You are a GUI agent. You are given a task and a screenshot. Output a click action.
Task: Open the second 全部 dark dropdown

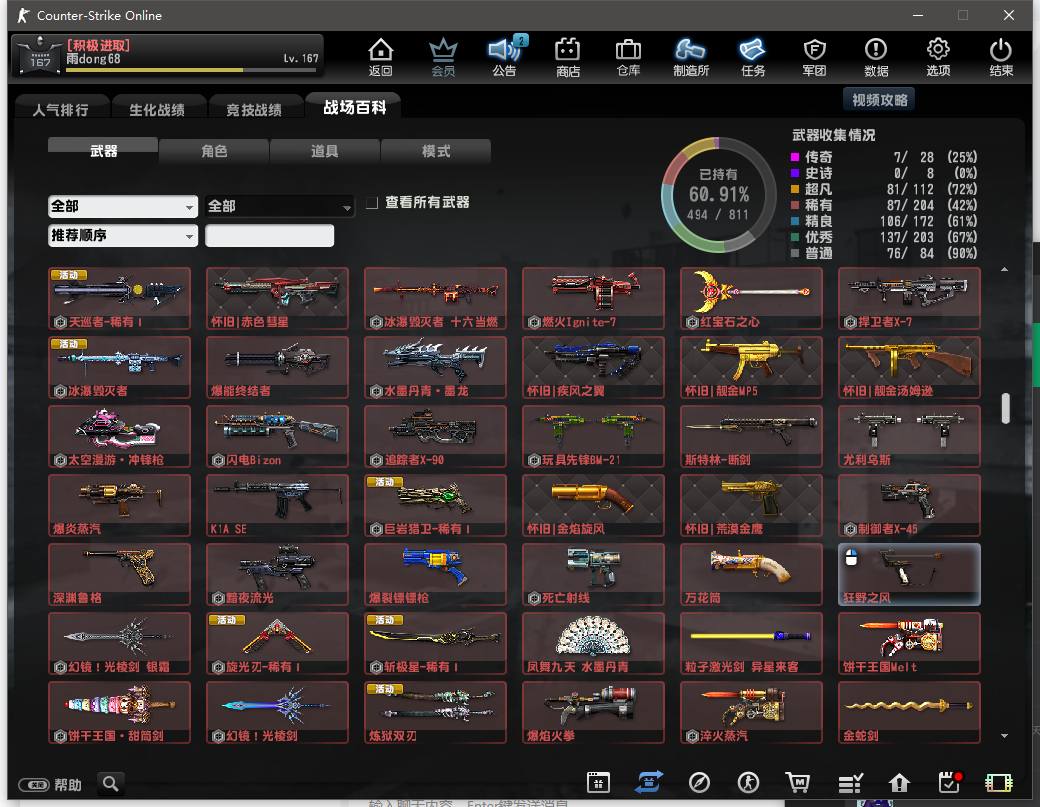tap(279, 206)
